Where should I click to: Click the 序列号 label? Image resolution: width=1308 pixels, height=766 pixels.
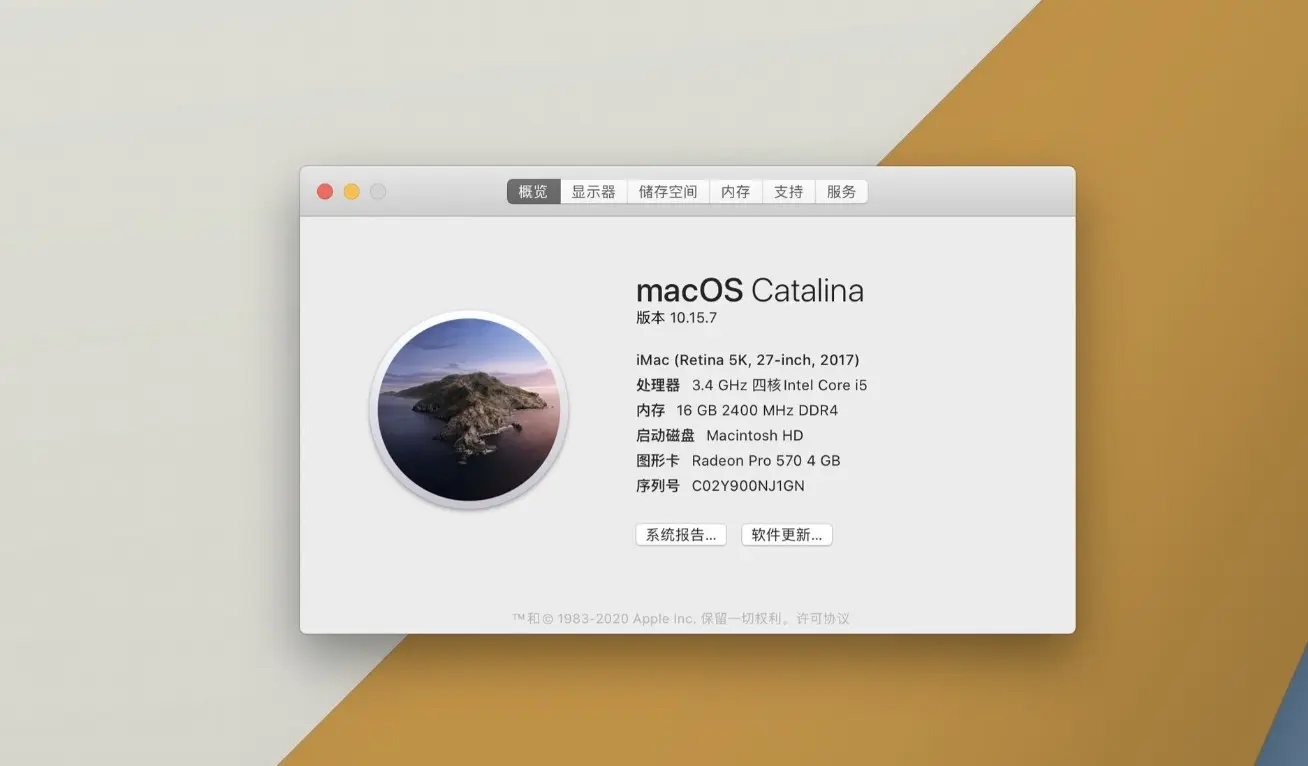tap(658, 486)
